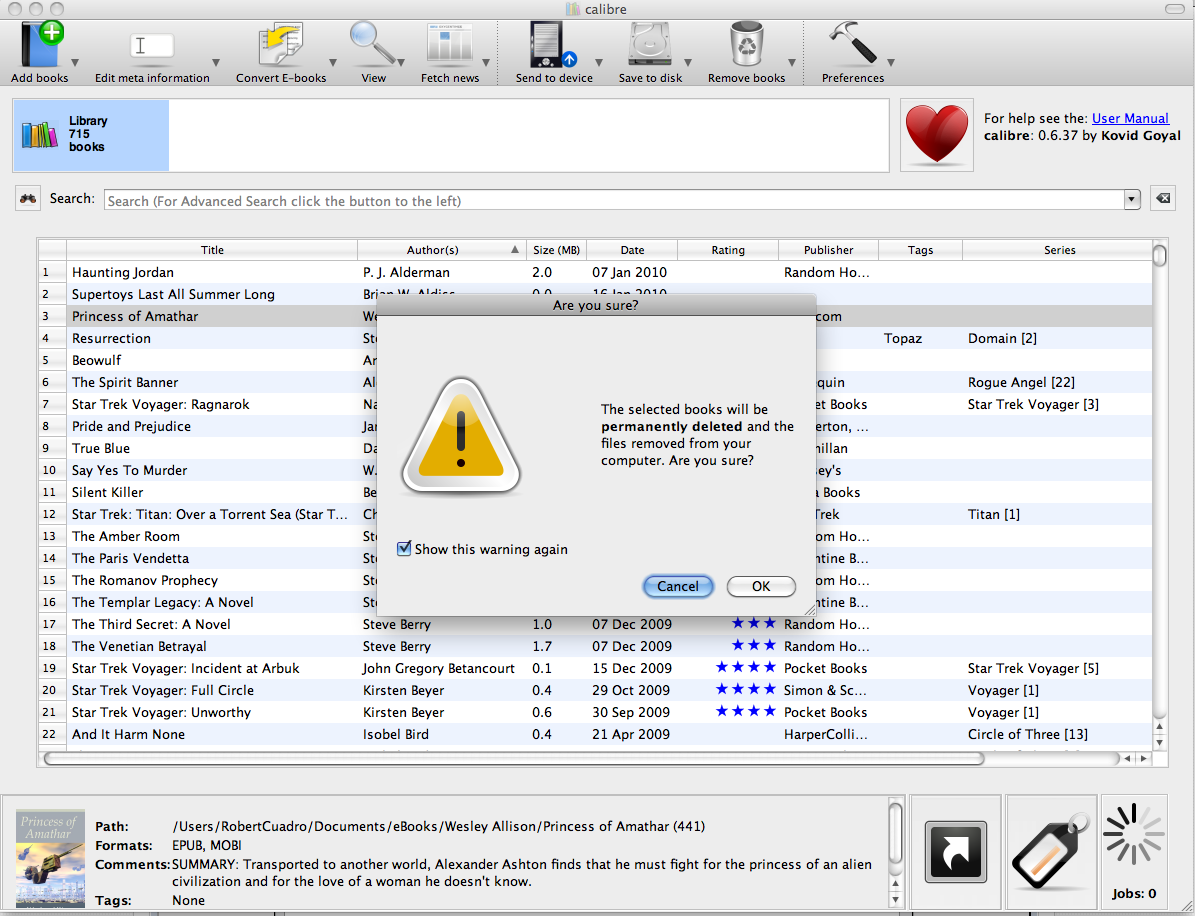Image resolution: width=1195 pixels, height=916 pixels.
Task: Sort by Size (MB) column header
Action: pyautogui.click(x=556, y=250)
